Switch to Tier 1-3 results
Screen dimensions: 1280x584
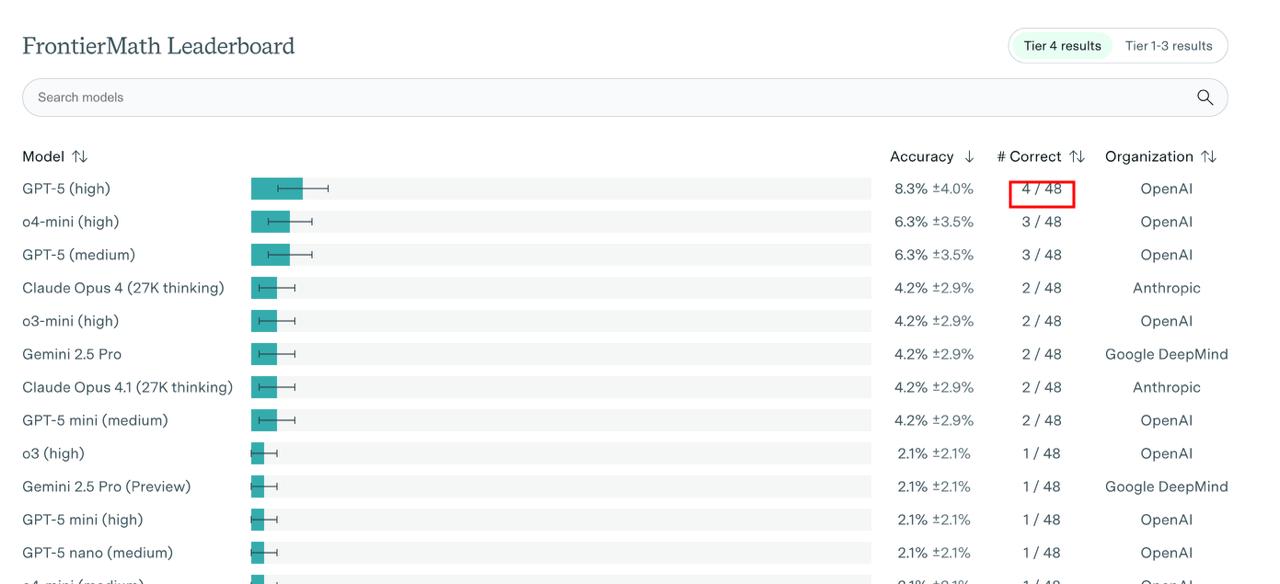[1168, 46]
